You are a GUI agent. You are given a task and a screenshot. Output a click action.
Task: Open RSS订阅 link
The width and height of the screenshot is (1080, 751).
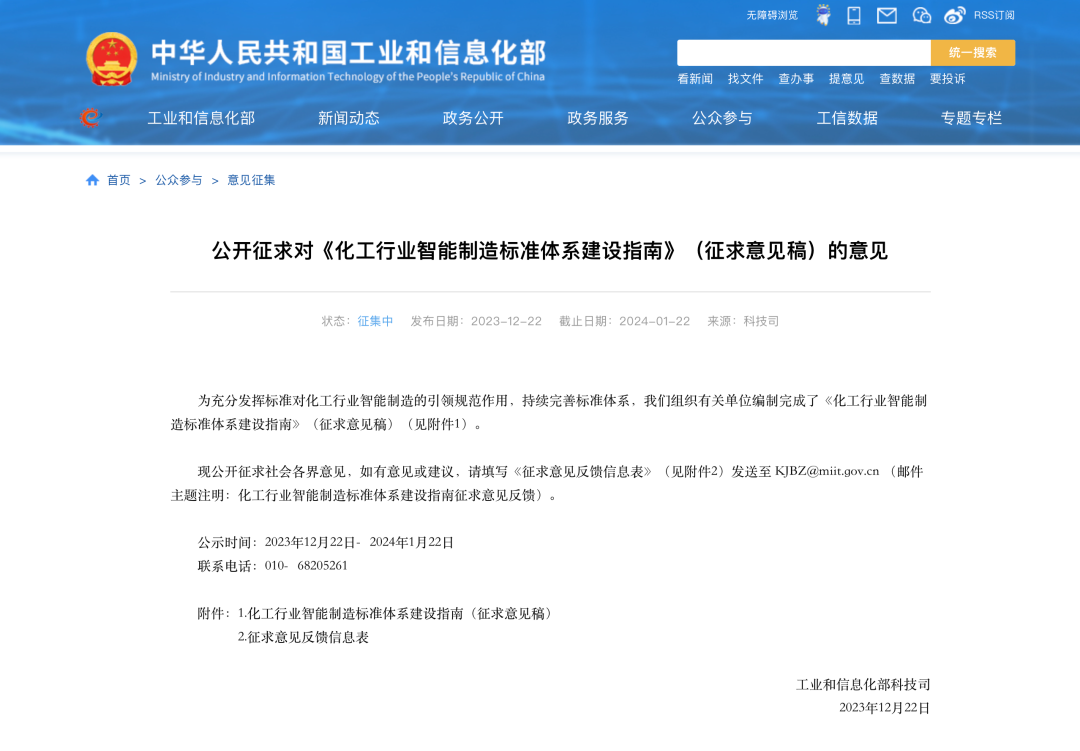(x=994, y=15)
